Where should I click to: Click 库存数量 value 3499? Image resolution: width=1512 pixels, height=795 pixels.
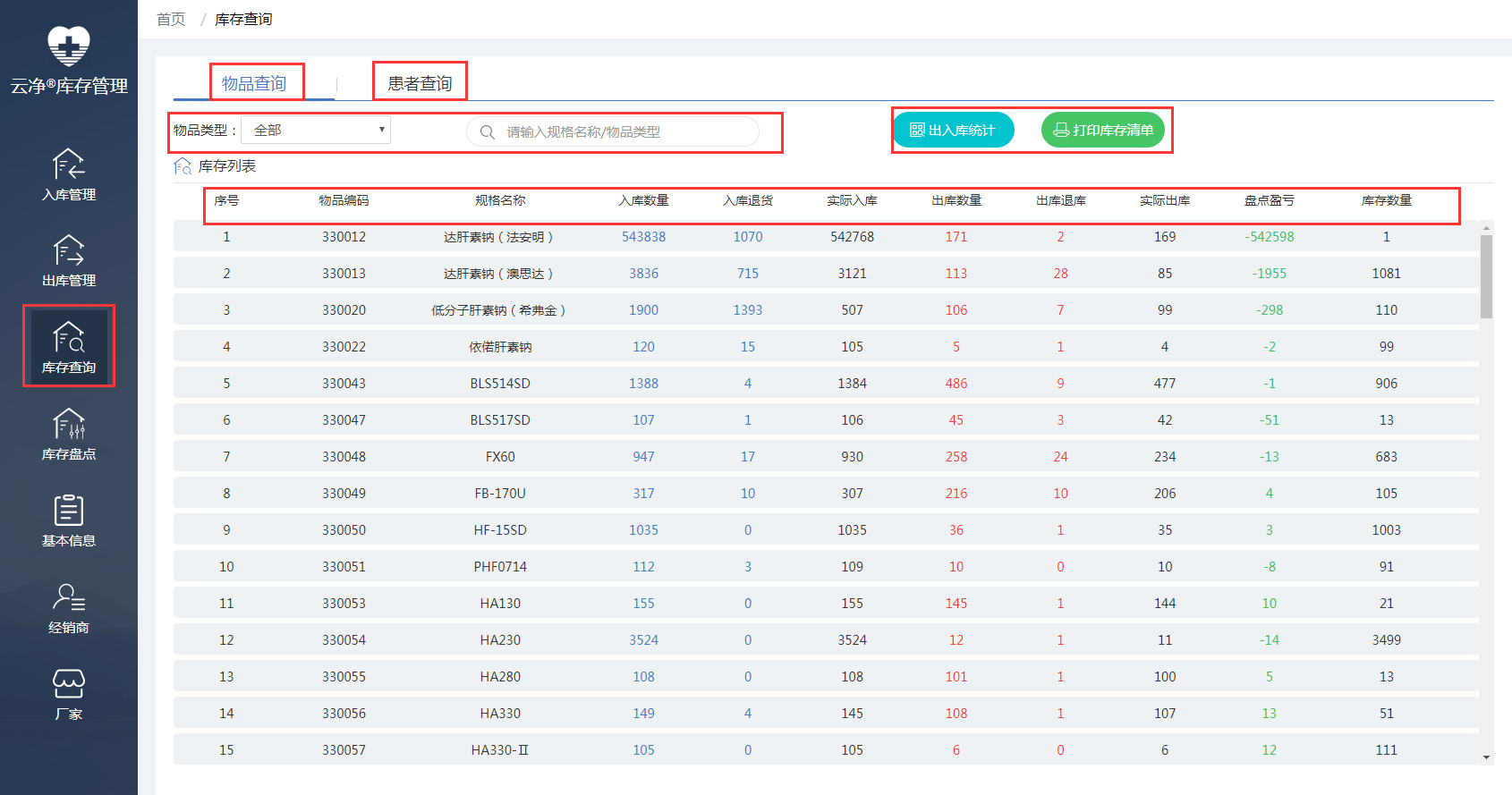[x=1386, y=640]
